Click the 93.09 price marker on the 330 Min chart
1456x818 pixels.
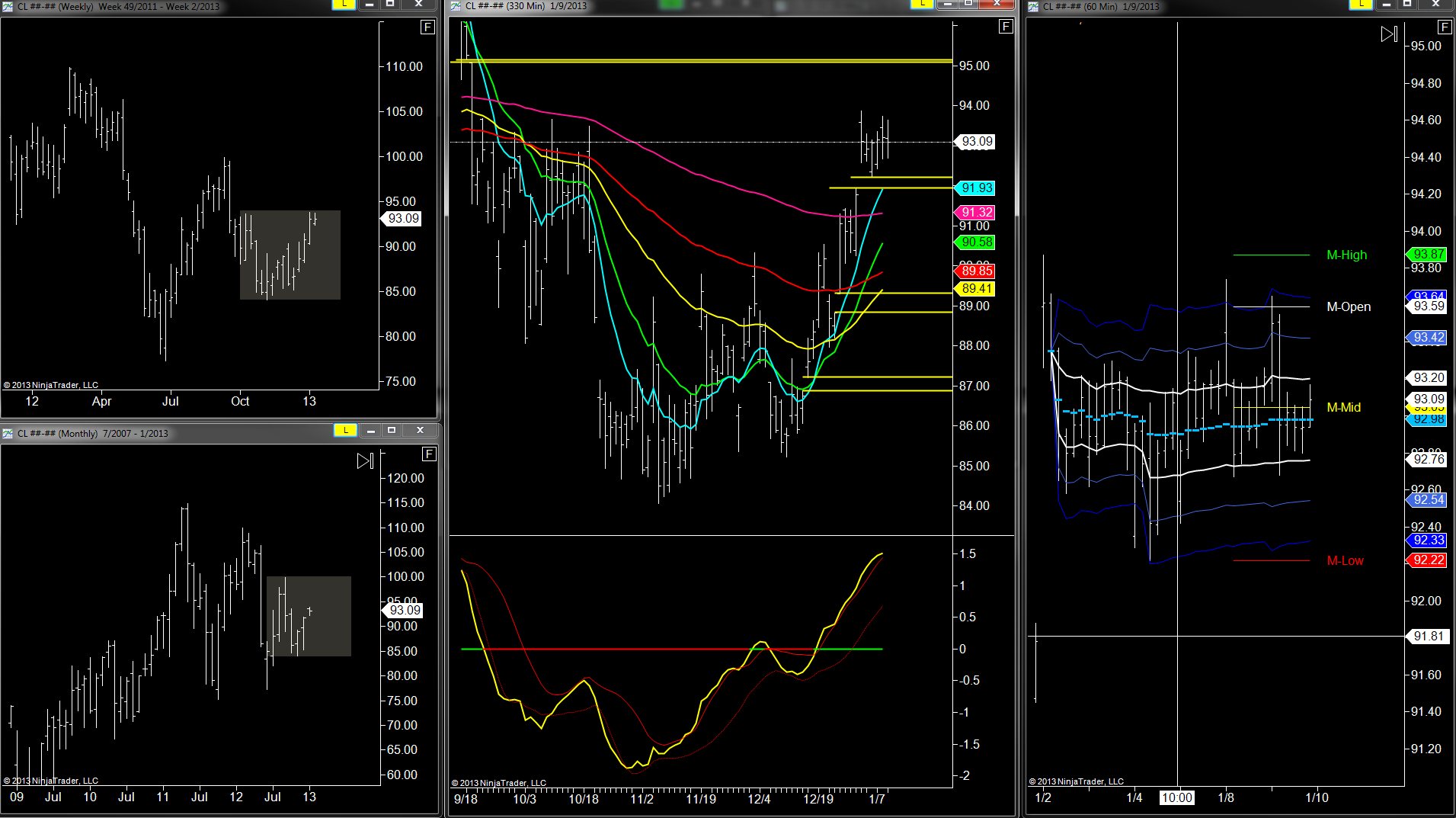(x=976, y=142)
